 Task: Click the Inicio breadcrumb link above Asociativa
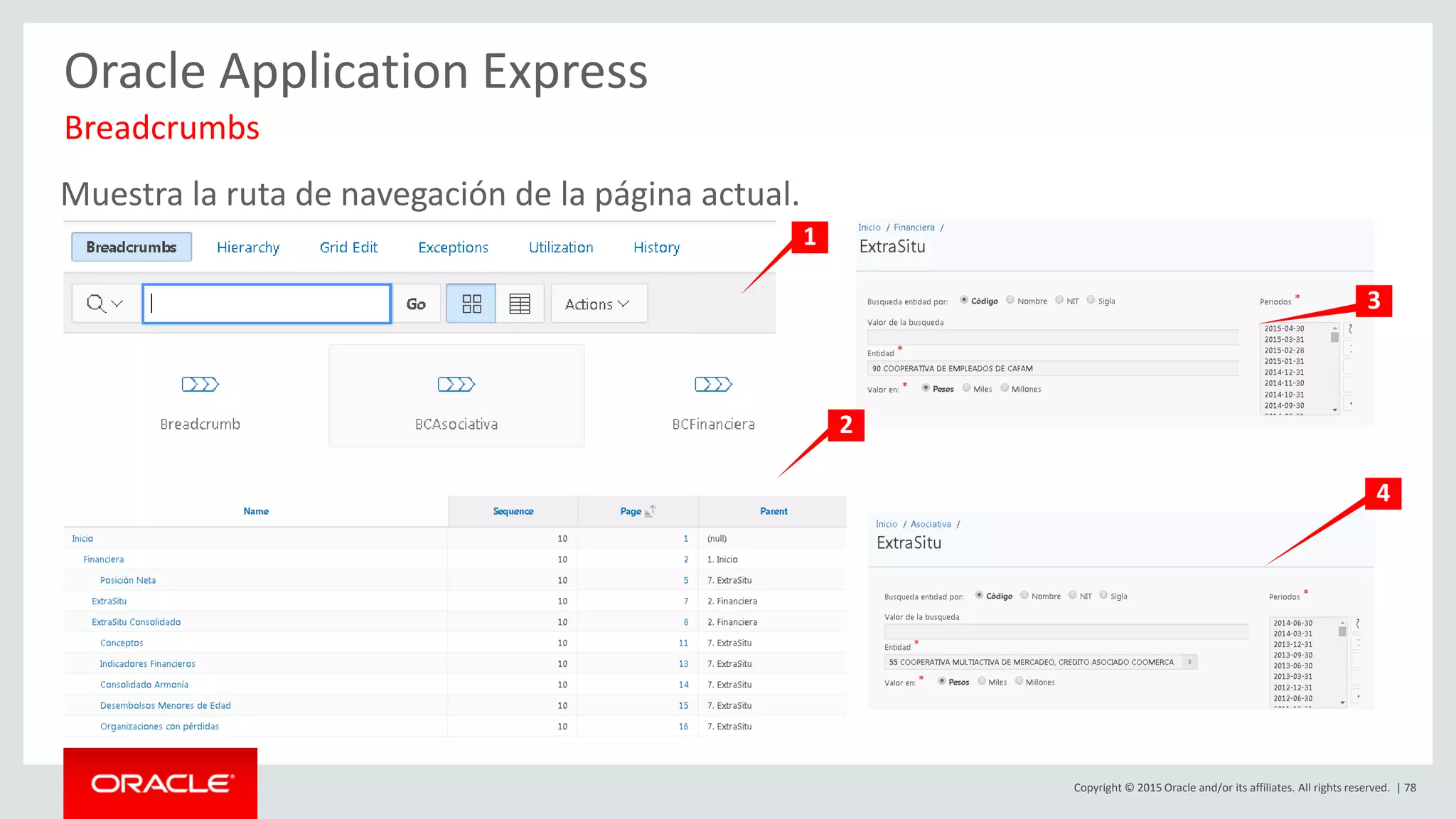point(886,524)
